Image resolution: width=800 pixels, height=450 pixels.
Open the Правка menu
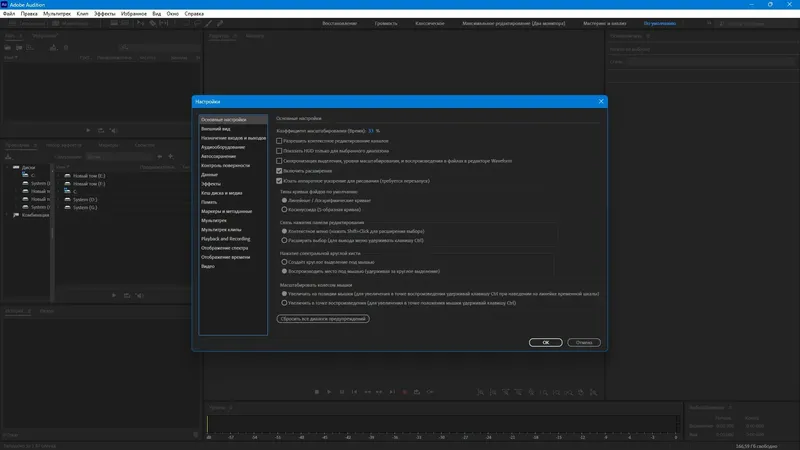[29, 14]
